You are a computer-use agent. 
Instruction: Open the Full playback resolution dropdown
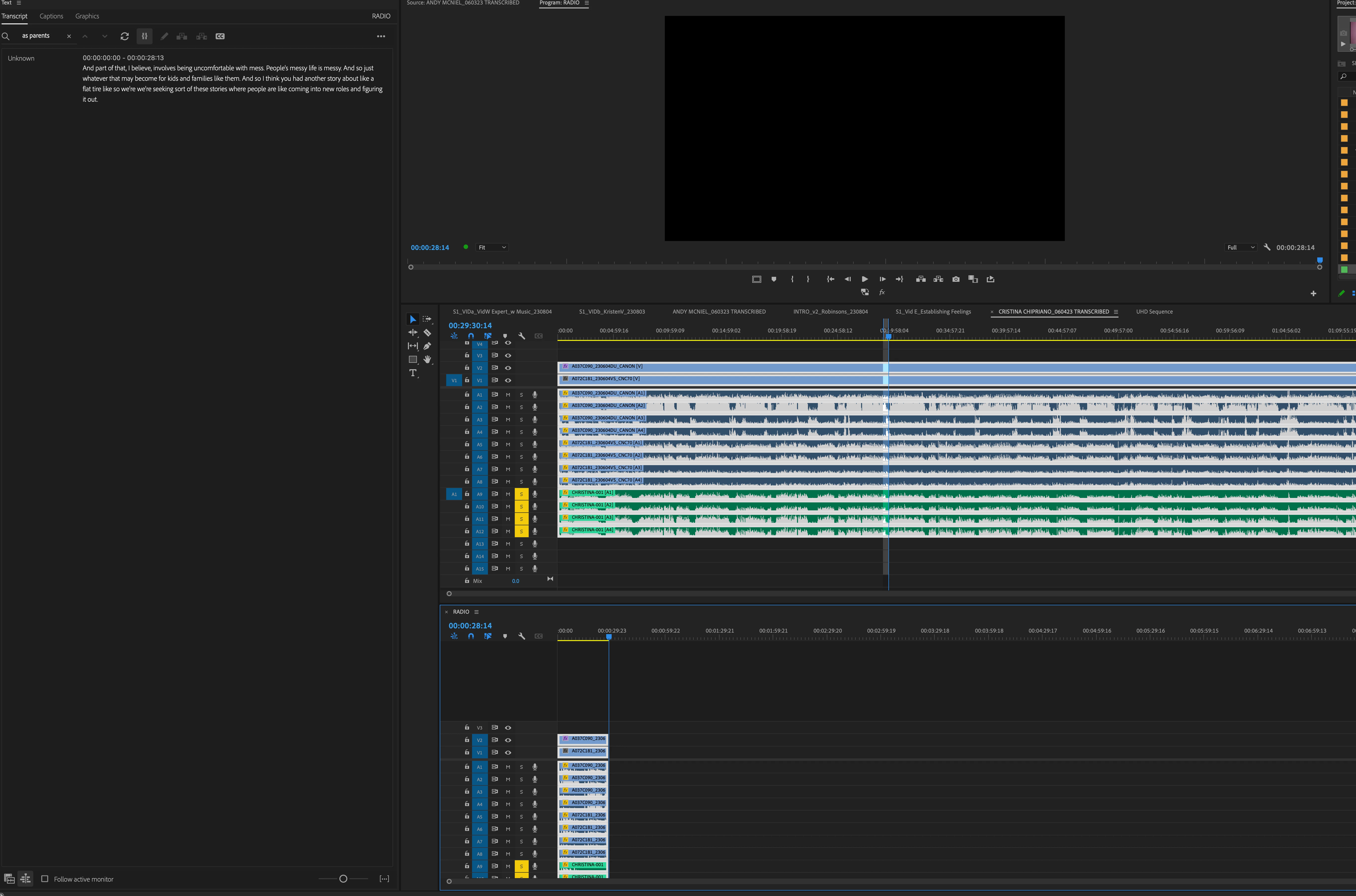(x=1241, y=247)
